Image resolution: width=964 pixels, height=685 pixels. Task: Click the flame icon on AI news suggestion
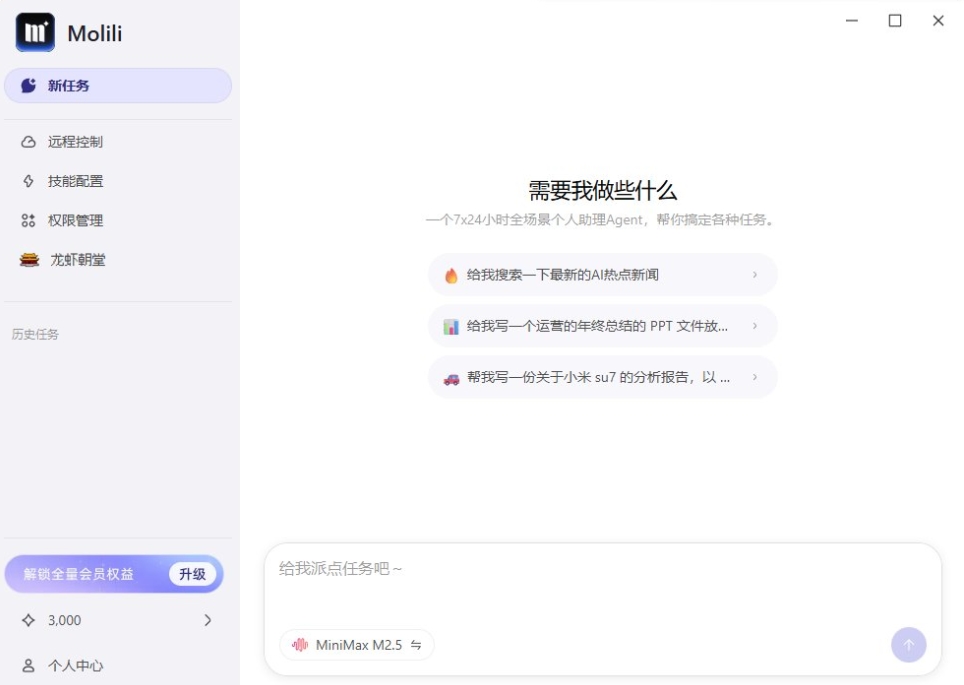coord(451,275)
